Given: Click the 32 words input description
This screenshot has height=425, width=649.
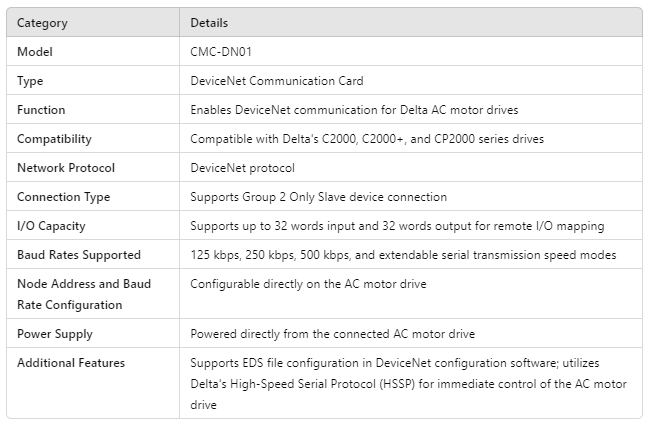Looking at the screenshot, I should 399,226.
